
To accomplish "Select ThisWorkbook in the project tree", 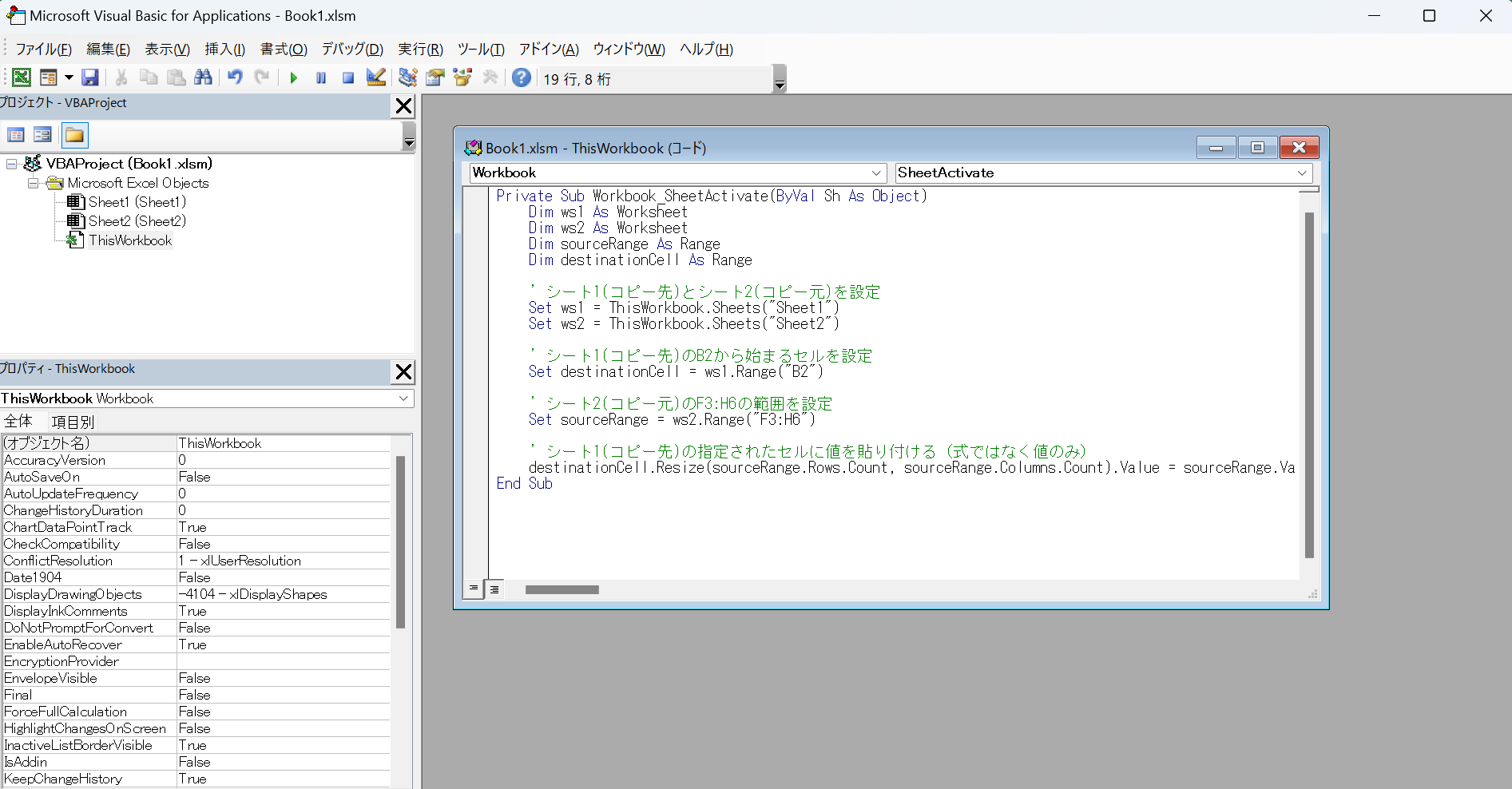I will [130, 240].
